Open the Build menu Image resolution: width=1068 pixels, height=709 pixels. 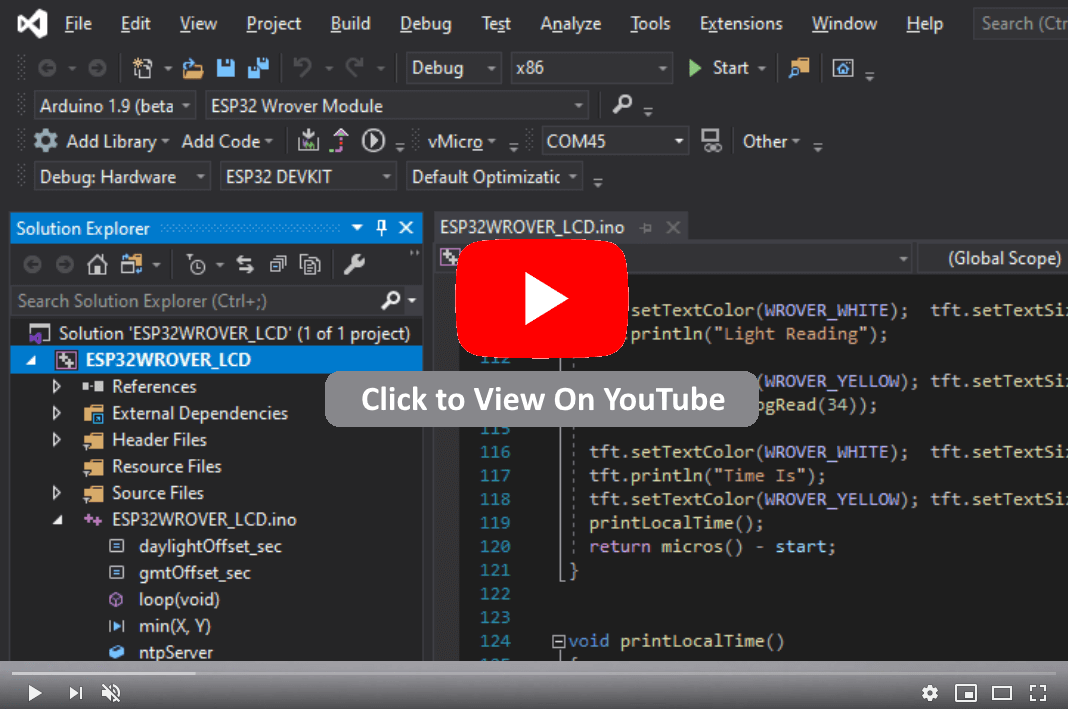coord(350,24)
